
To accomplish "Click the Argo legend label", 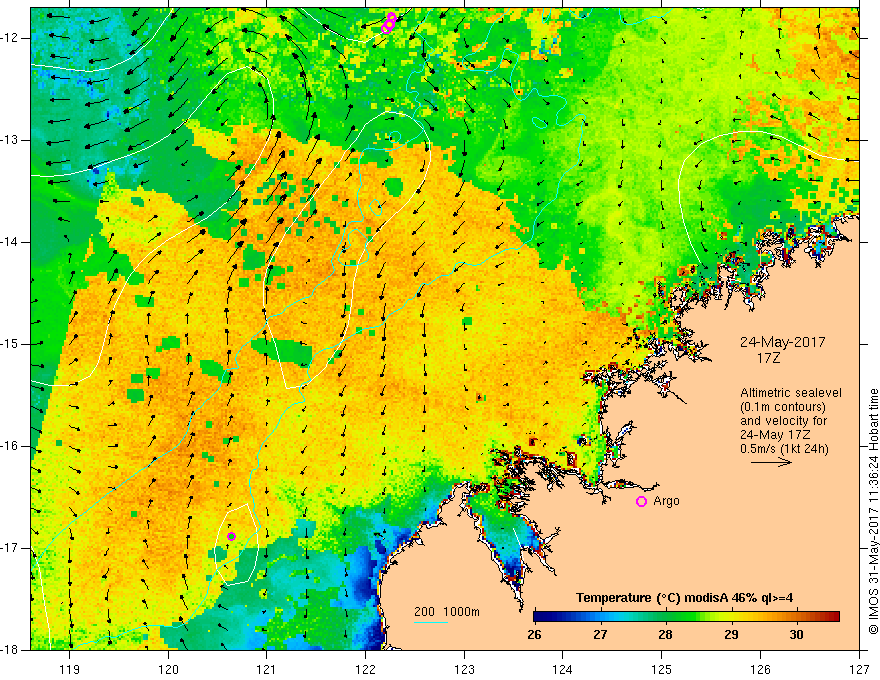I will coord(666,501).
